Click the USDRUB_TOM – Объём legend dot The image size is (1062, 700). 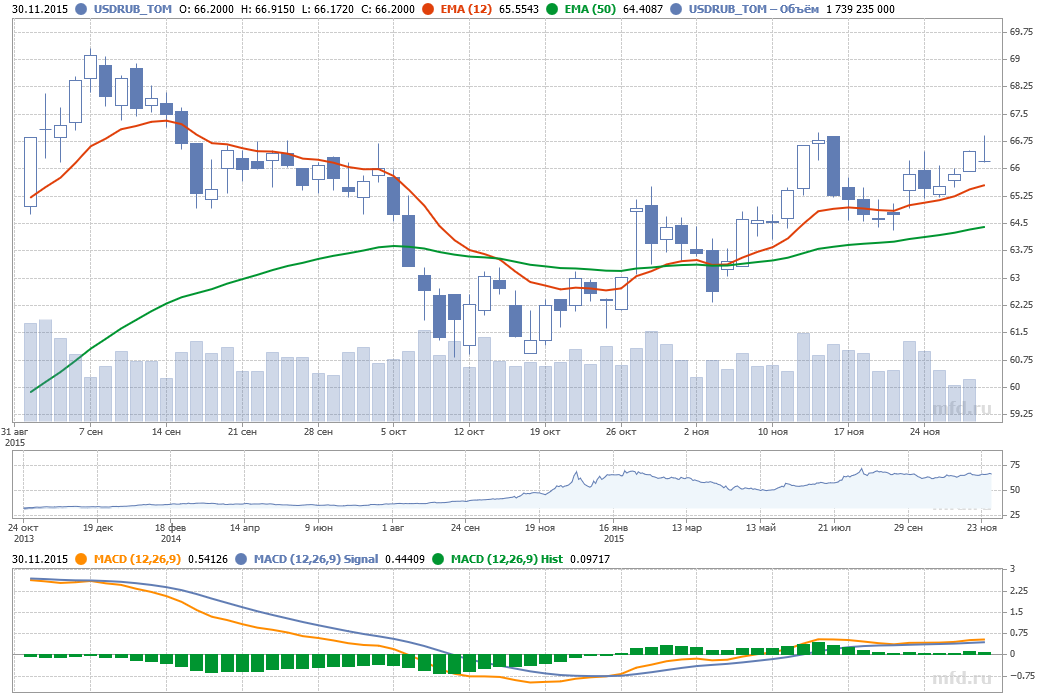[x=678, y=9]
